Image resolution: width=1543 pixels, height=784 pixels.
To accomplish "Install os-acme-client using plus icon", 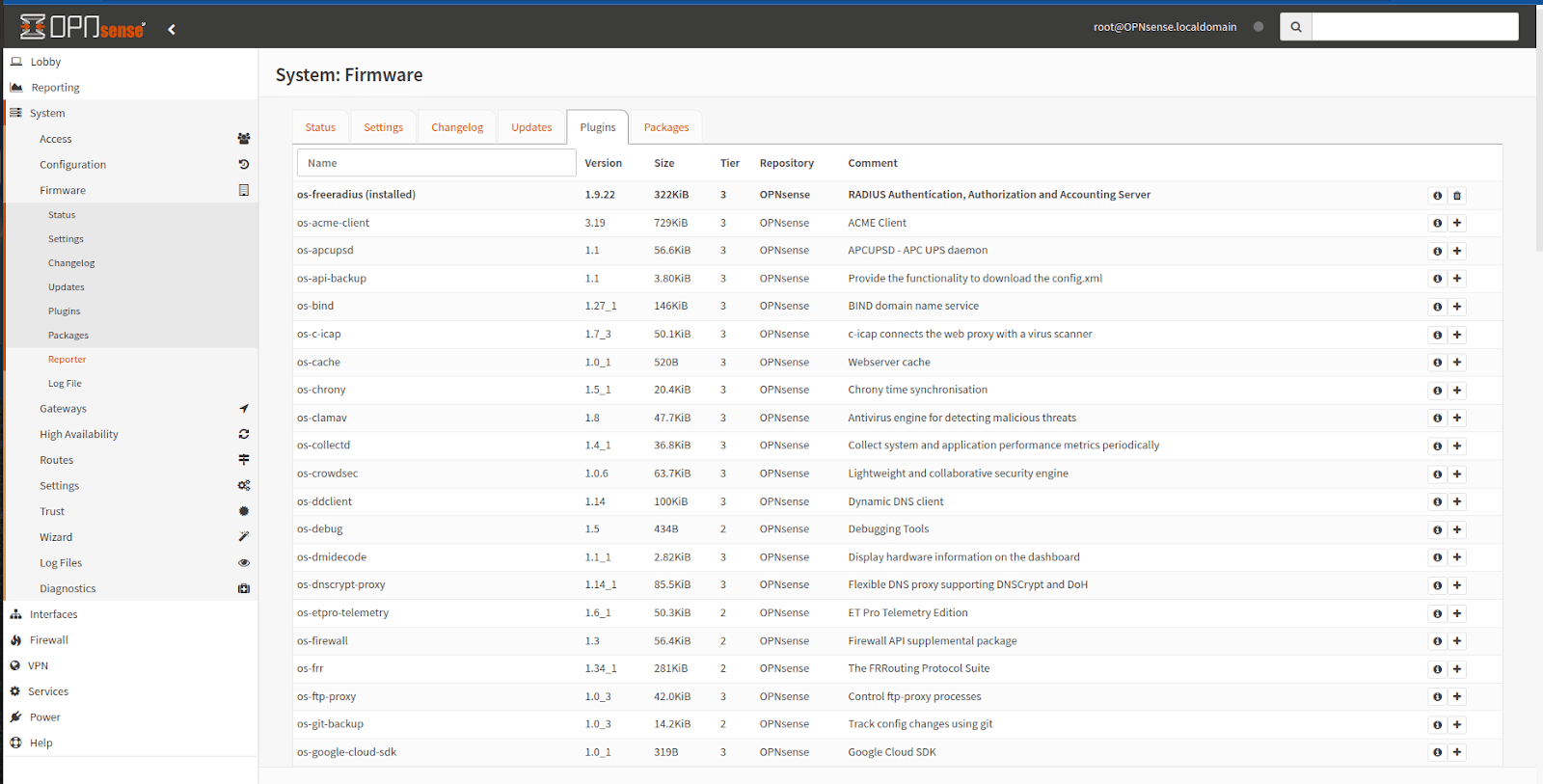I will (1457, 223).
